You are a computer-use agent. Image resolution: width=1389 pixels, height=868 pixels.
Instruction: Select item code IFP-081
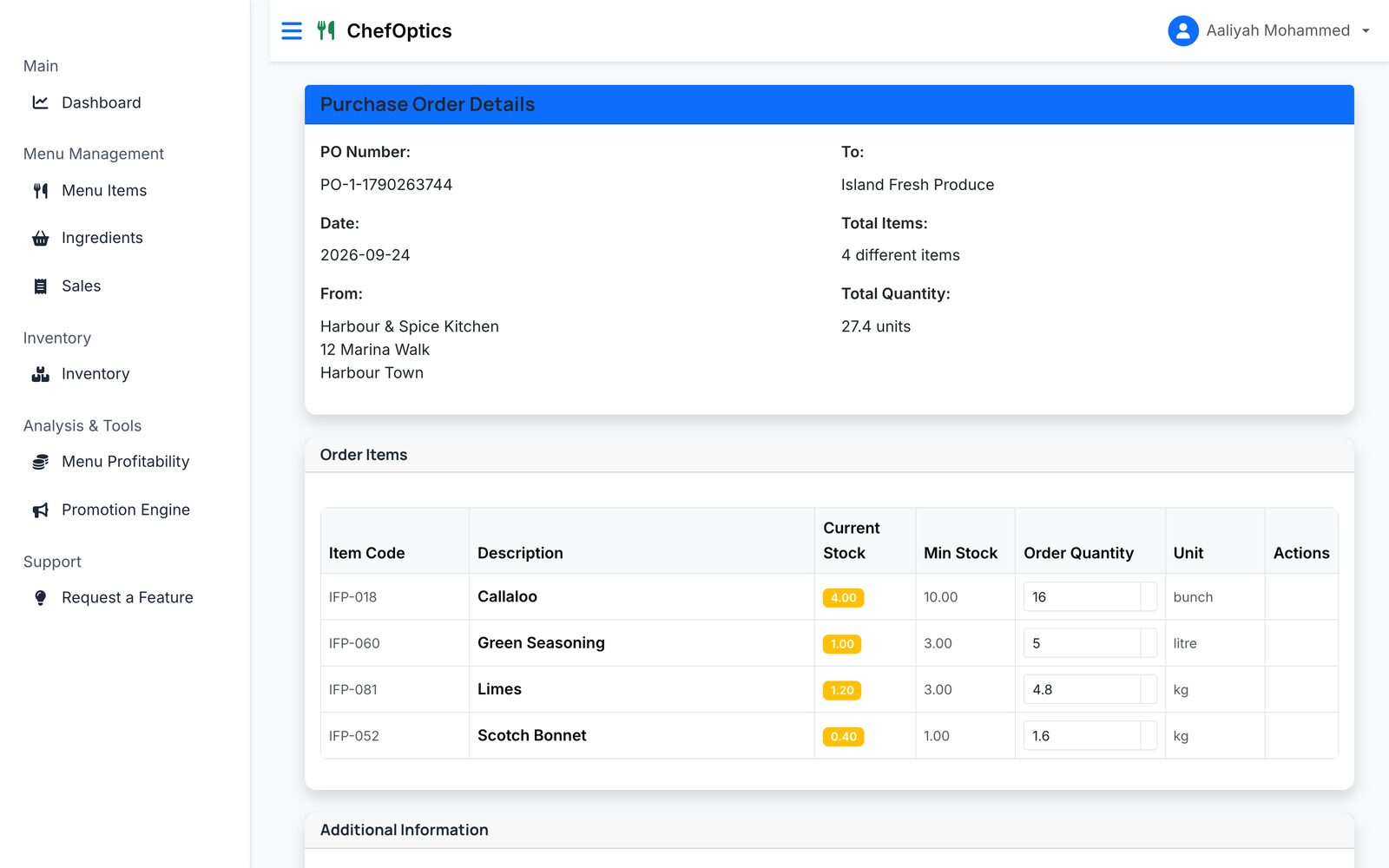[x=352, y=689]
